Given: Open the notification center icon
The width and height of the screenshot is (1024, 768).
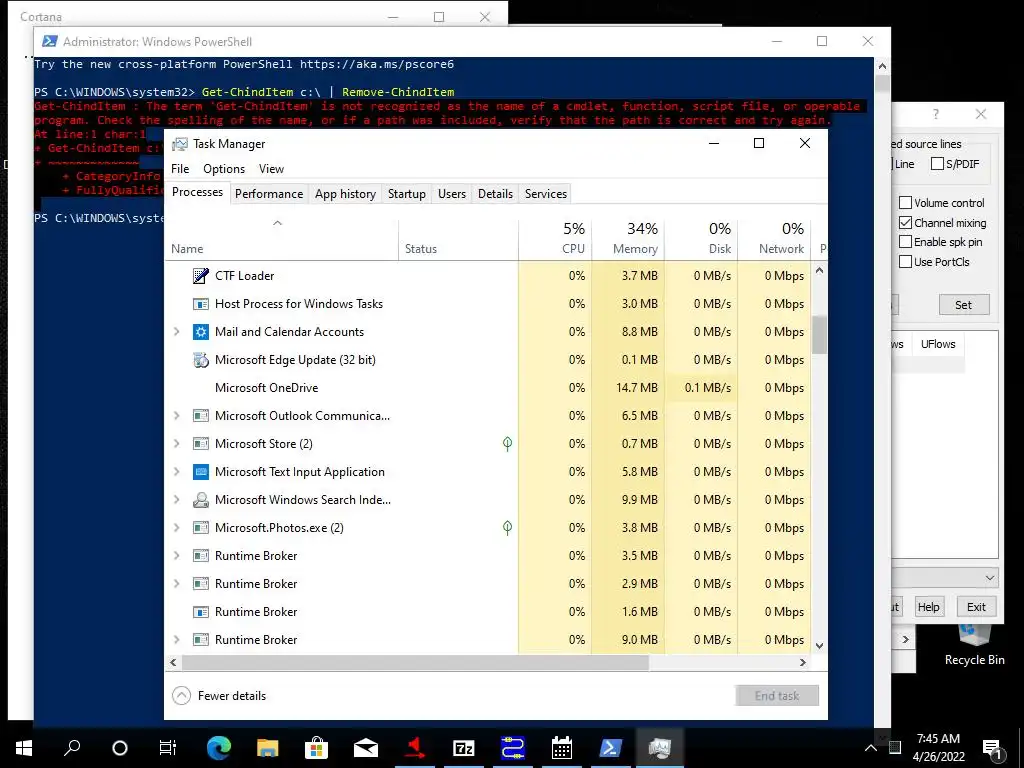Looking at the screenshot, I should 993,748.
